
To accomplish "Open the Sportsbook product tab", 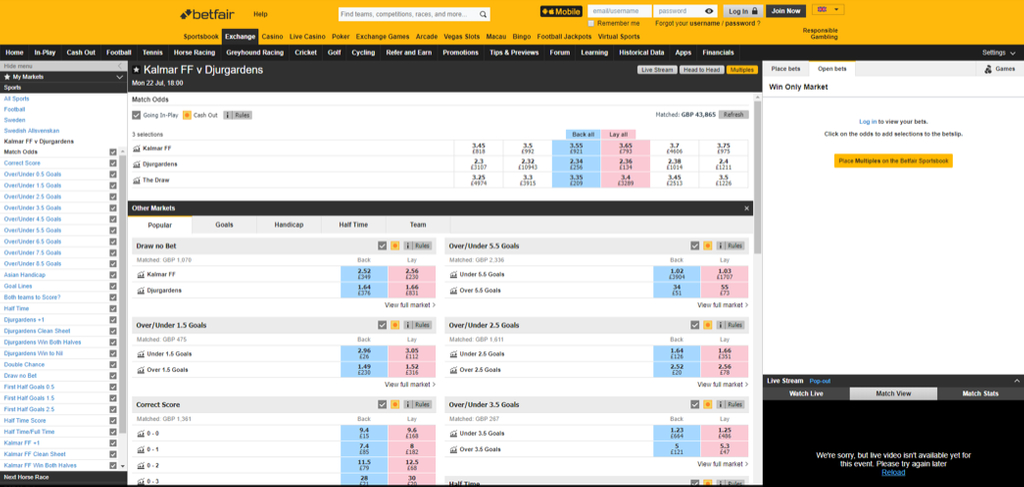I will pos(201,37).
